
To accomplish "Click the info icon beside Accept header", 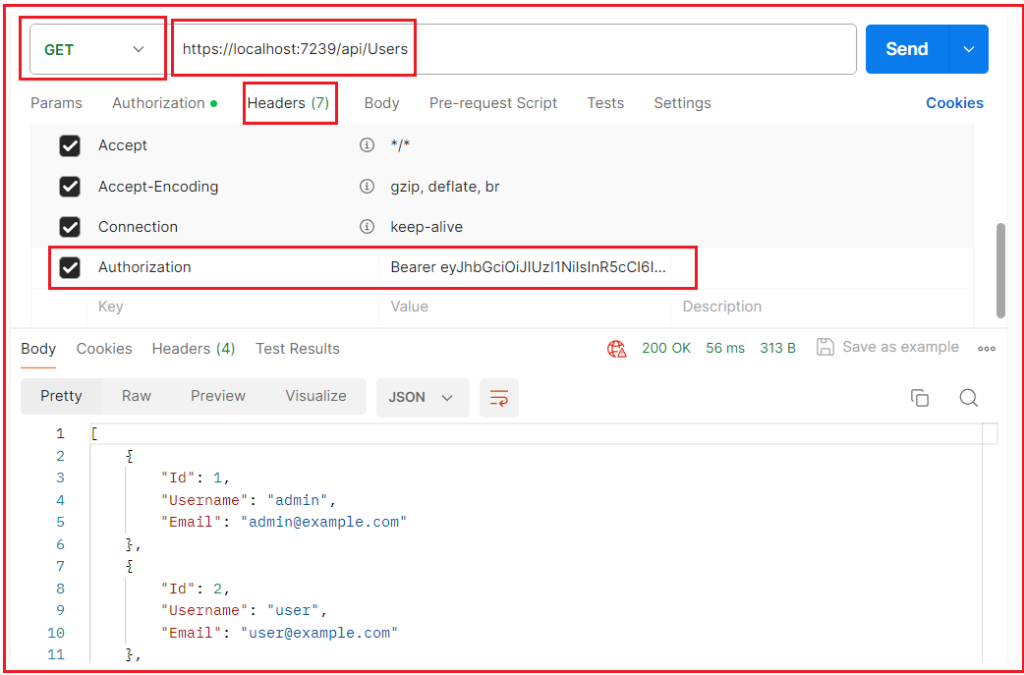I will (x=366, y=145).
